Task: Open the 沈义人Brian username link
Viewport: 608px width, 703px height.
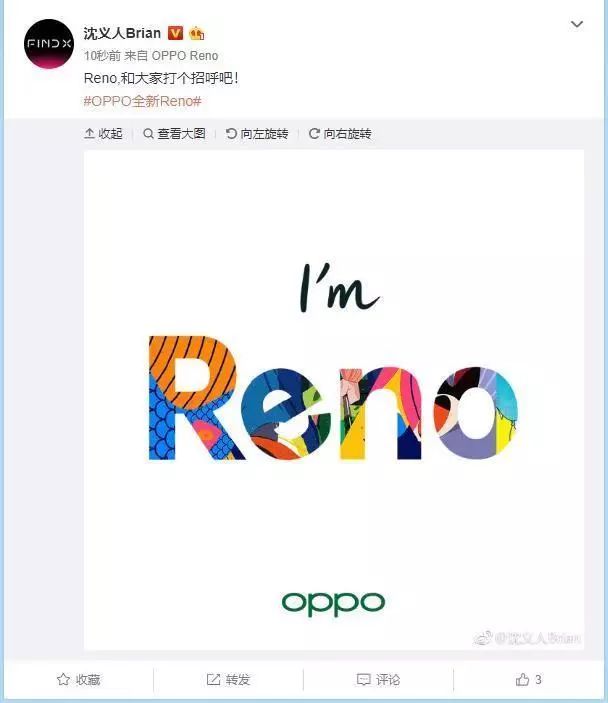Action: 122,33
